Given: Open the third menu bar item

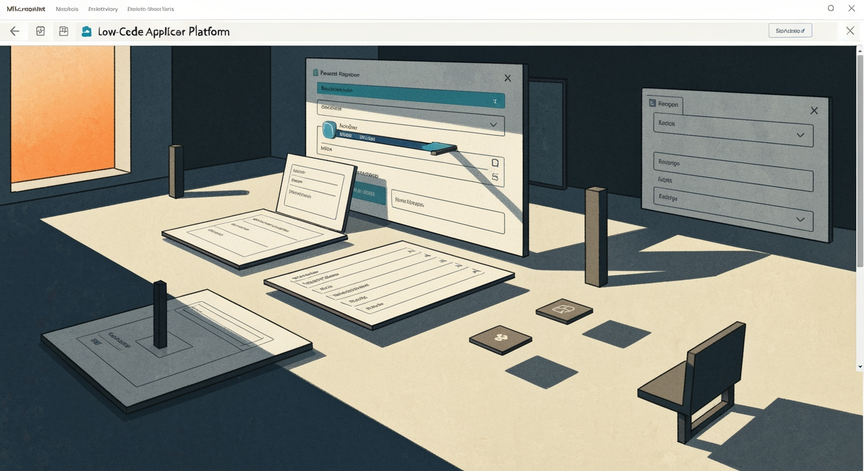Looking at the screenshot, I should [x=150, y=9].
